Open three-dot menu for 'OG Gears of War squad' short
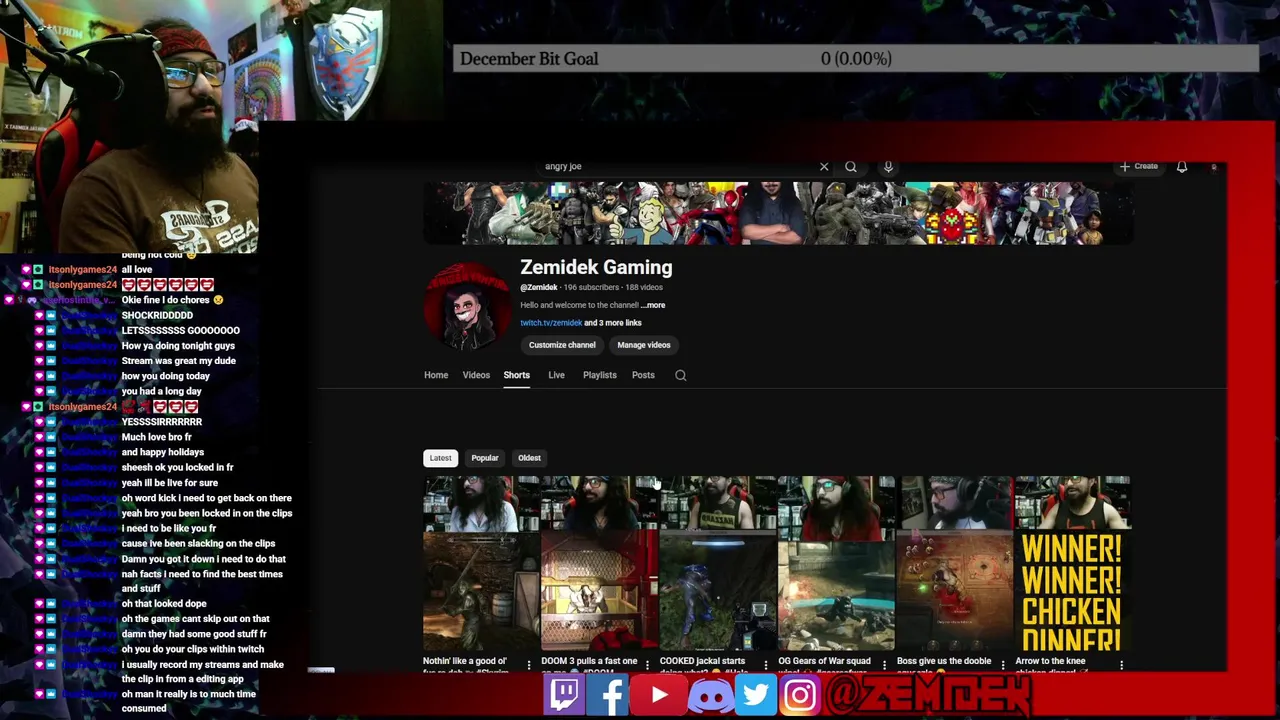 pyautogui.click(x=884, y=664)
